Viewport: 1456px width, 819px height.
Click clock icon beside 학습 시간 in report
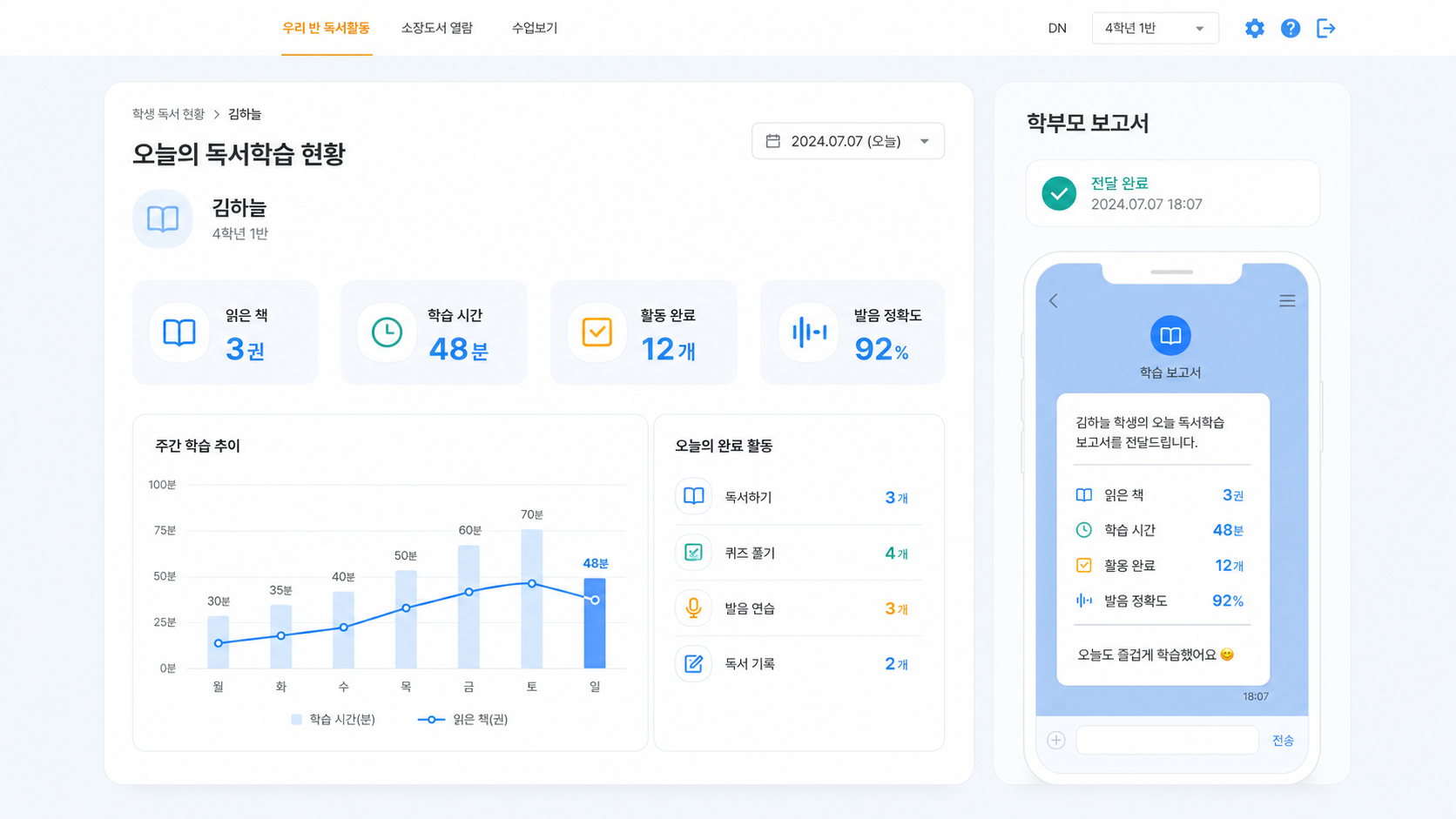1084,530
